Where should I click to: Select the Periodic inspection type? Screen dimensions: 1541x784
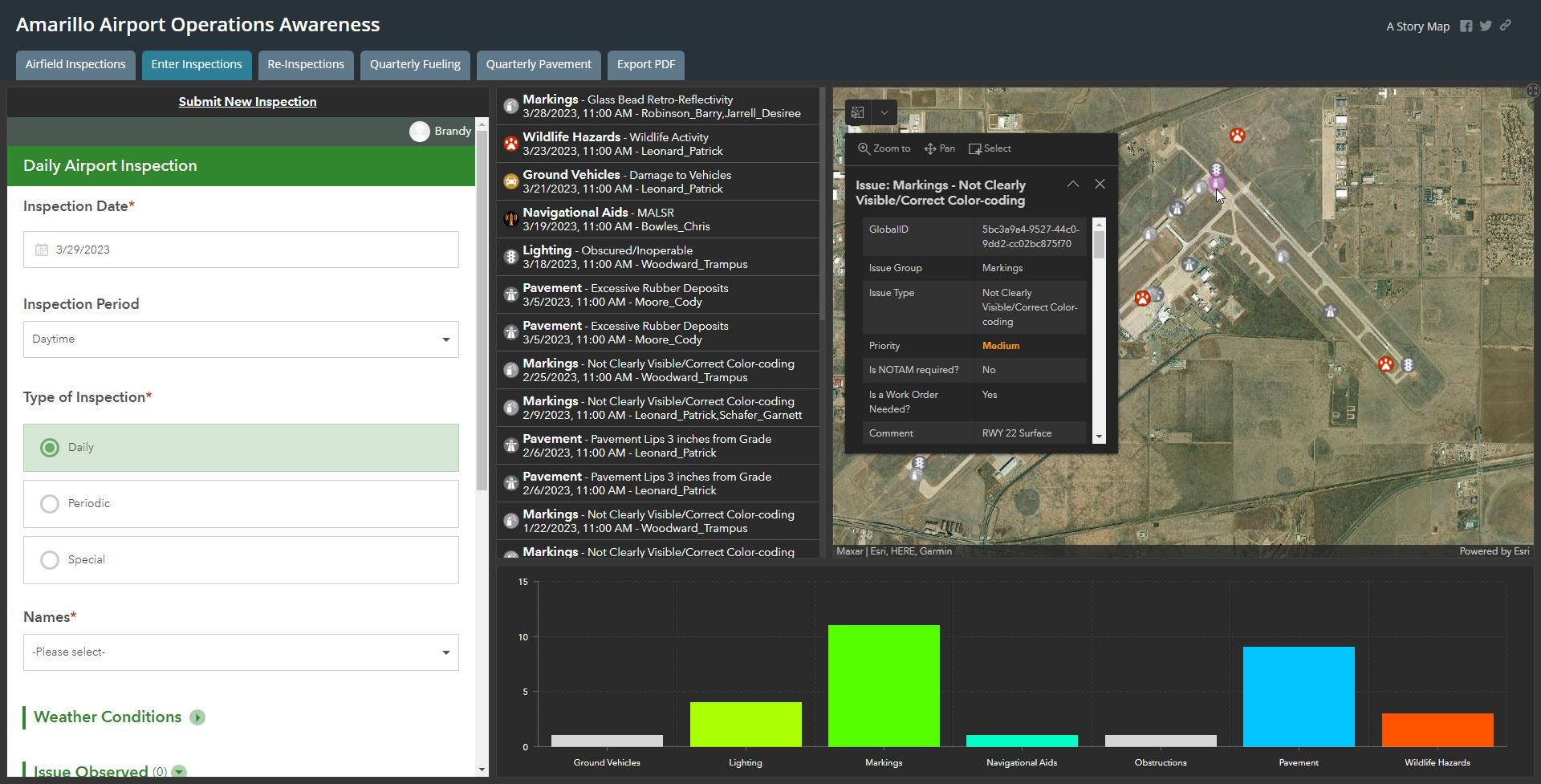click(50, 504)
